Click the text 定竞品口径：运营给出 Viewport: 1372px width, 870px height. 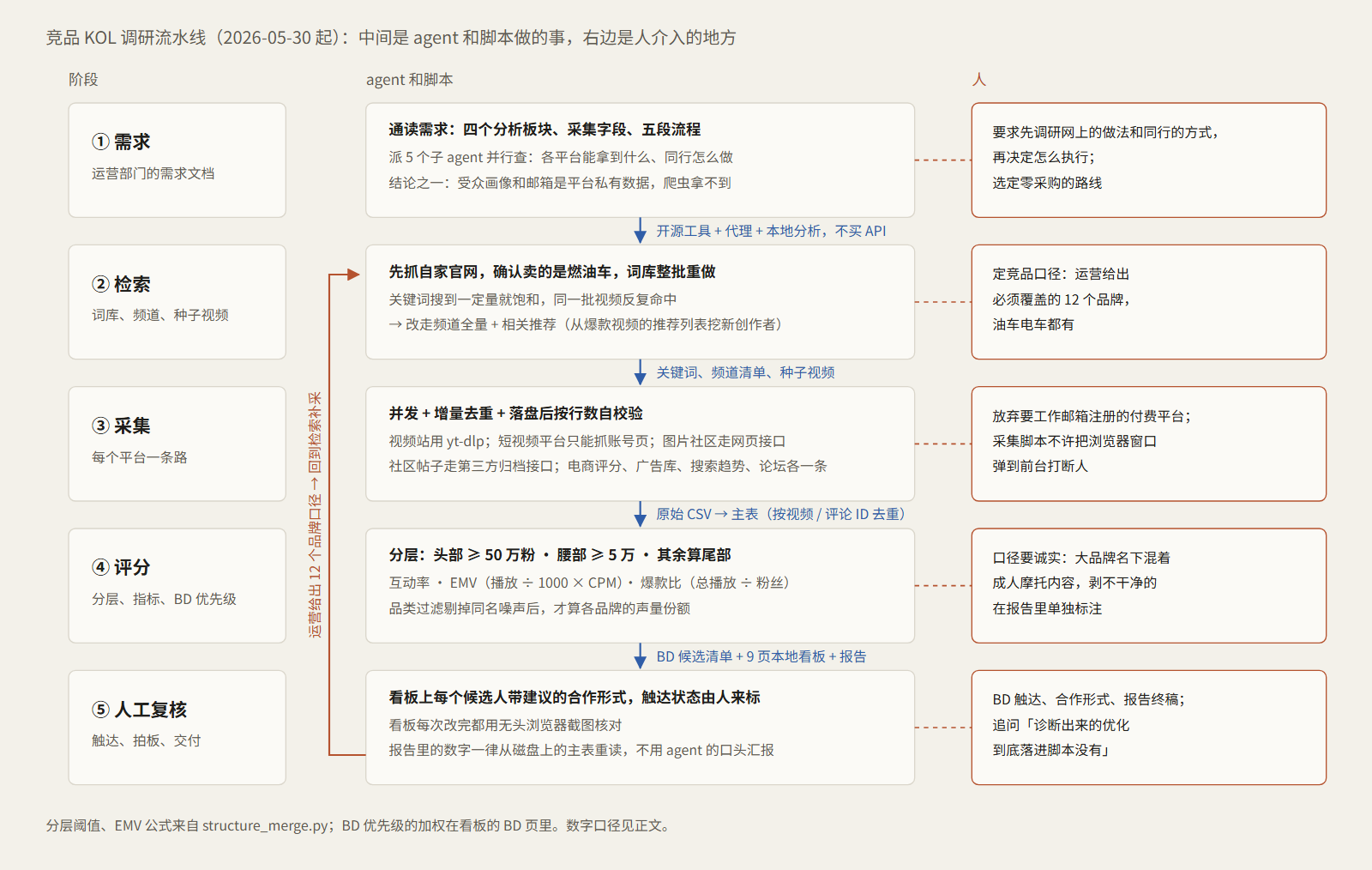pos(1061,274)
